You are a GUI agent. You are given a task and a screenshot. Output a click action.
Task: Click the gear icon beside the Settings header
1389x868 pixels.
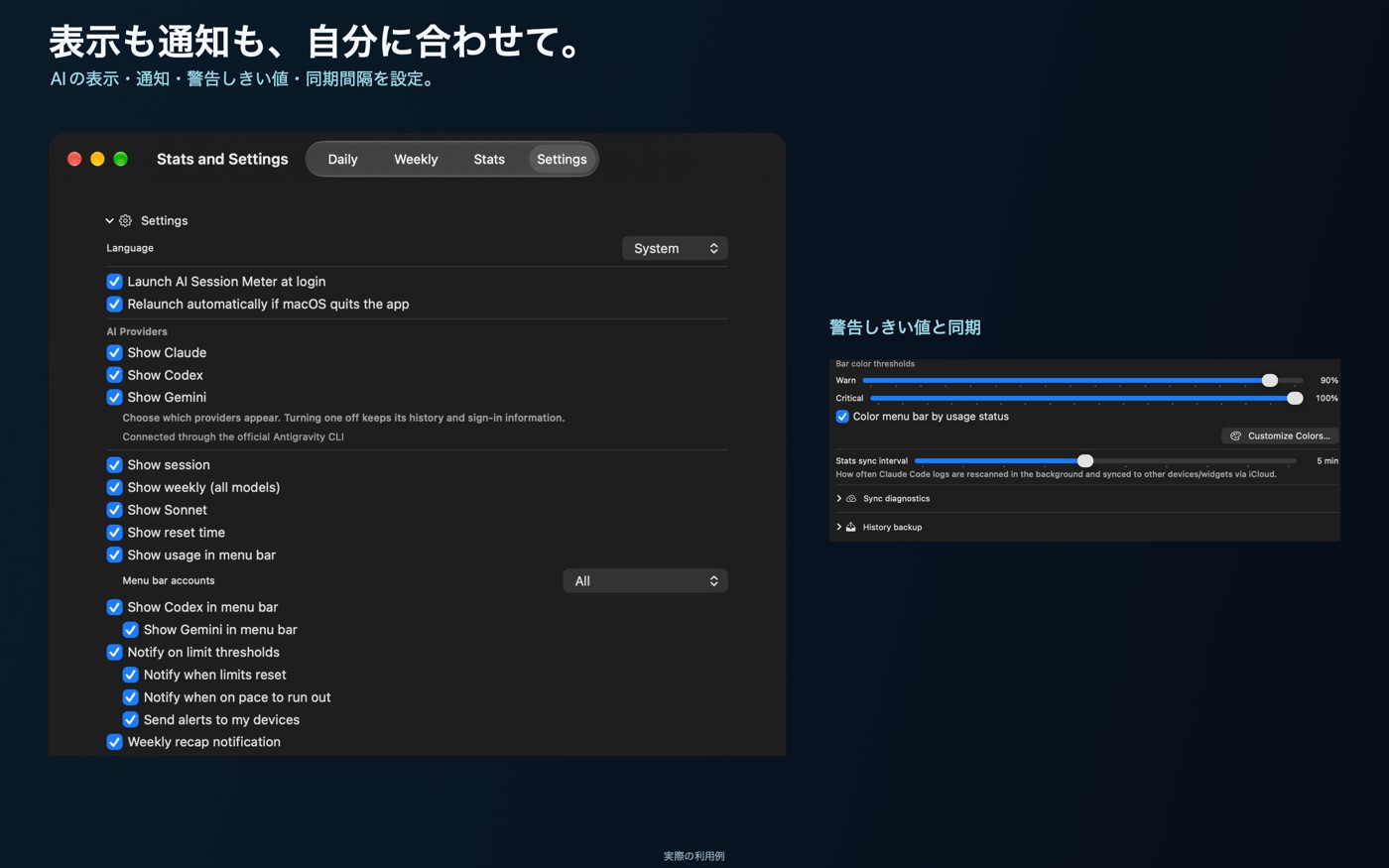point(126,221)
